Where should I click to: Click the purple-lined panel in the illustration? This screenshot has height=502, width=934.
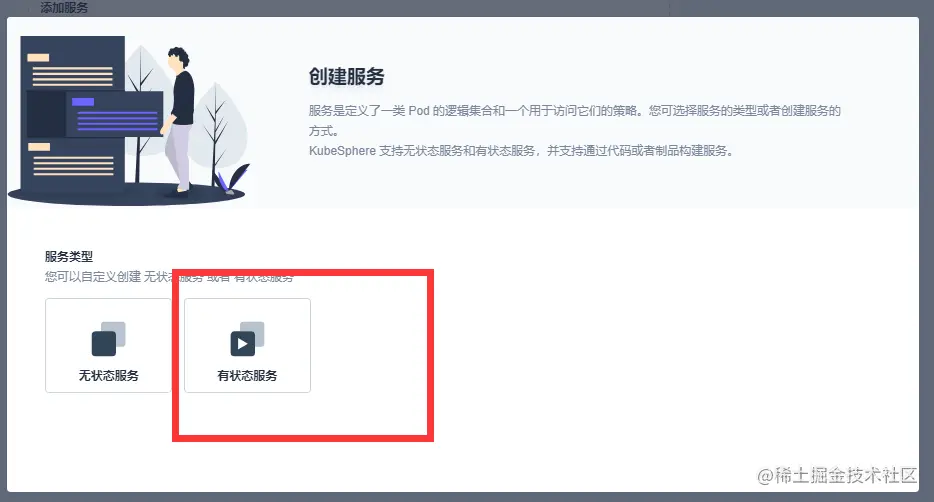(114, 114)
